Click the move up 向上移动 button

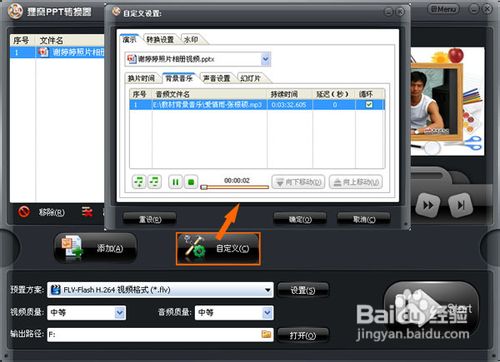(356, 182)
